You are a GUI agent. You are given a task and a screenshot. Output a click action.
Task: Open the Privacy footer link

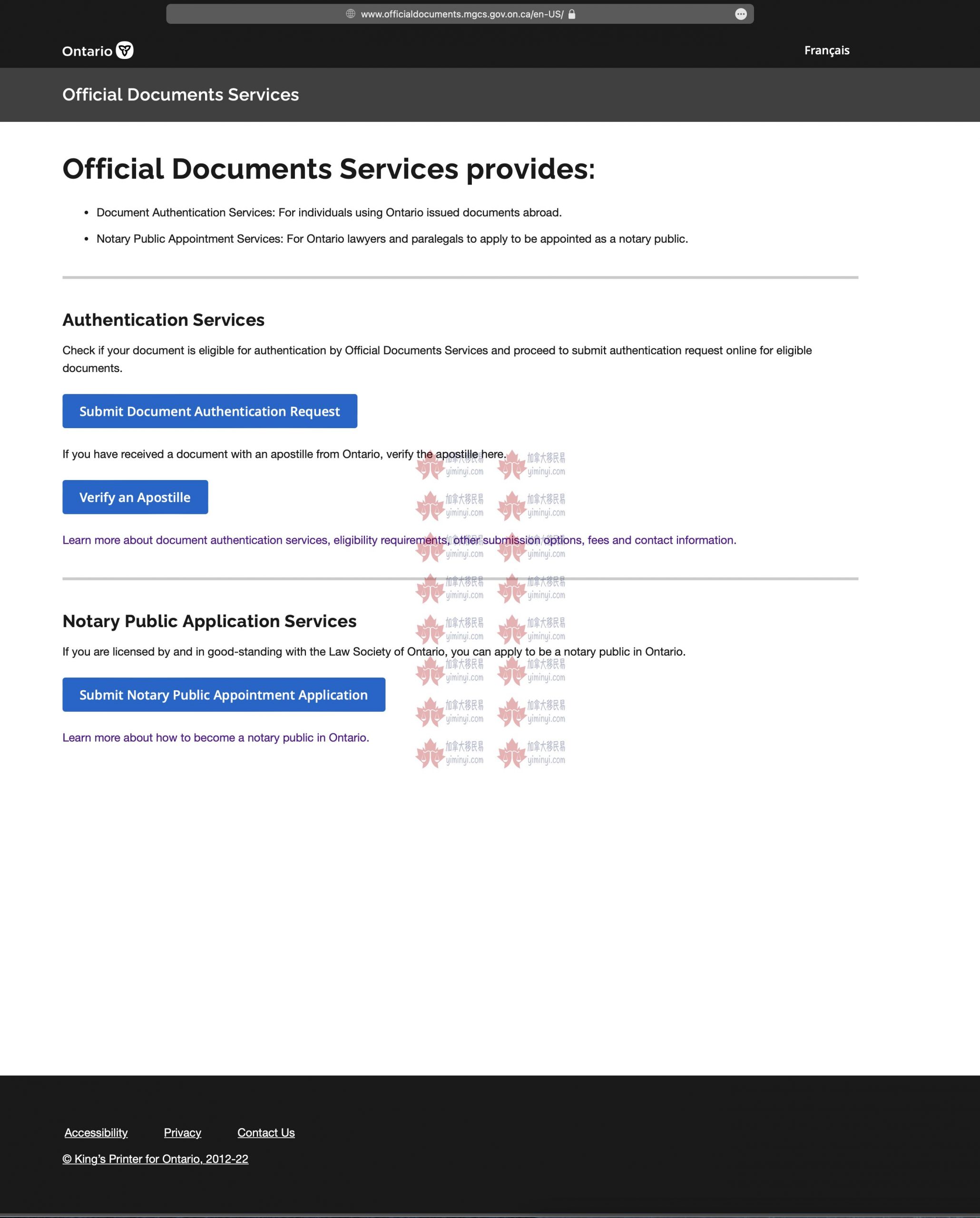(183, 1133)
